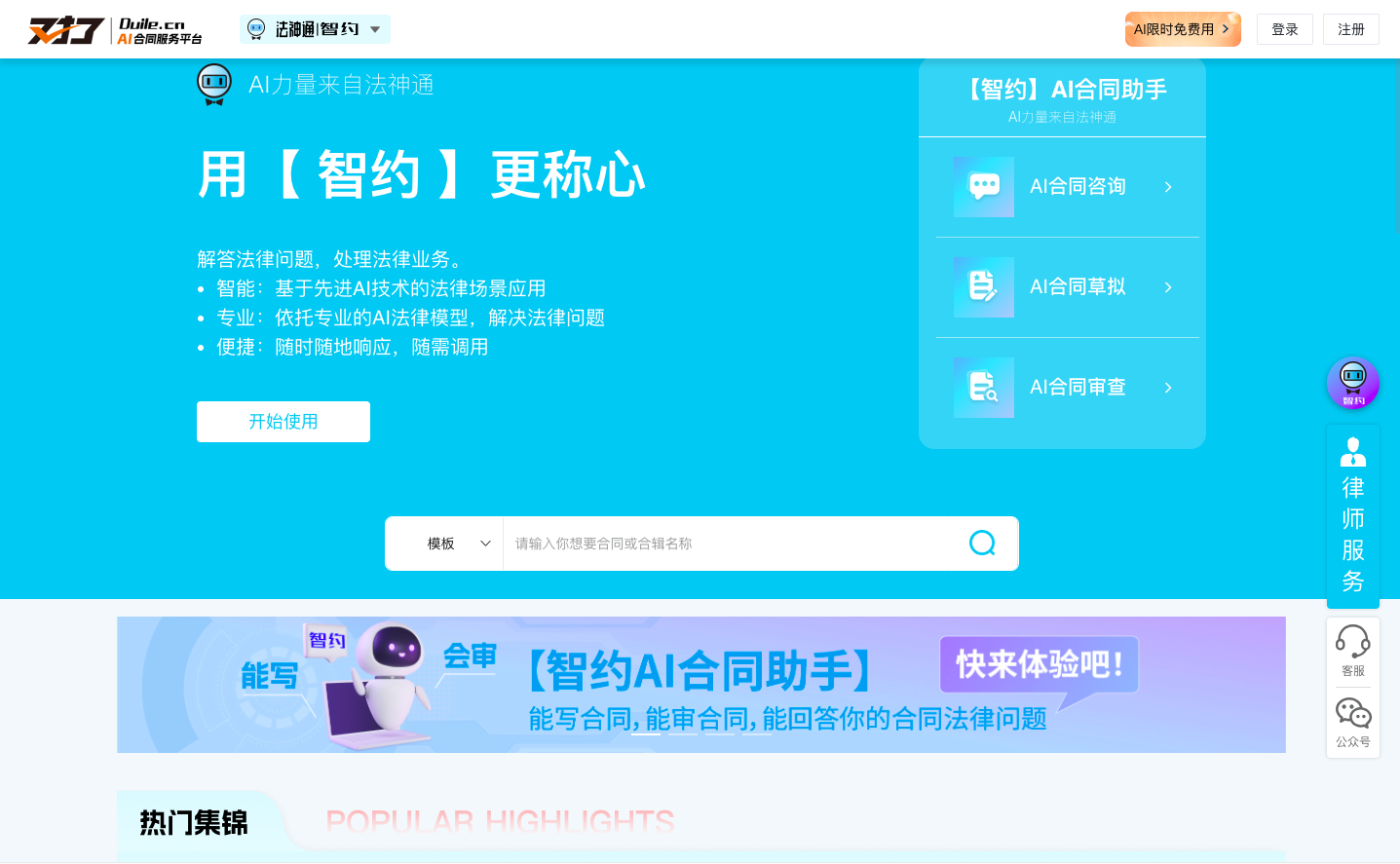
Task: Click the robot icon beside AI力量来自法神通
Action: (214, 84)
